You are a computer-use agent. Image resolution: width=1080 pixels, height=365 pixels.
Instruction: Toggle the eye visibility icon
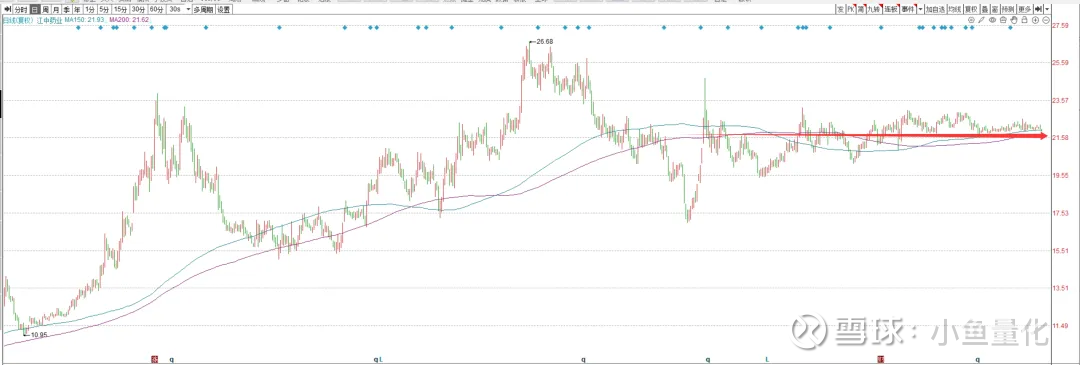coord(993,20)
